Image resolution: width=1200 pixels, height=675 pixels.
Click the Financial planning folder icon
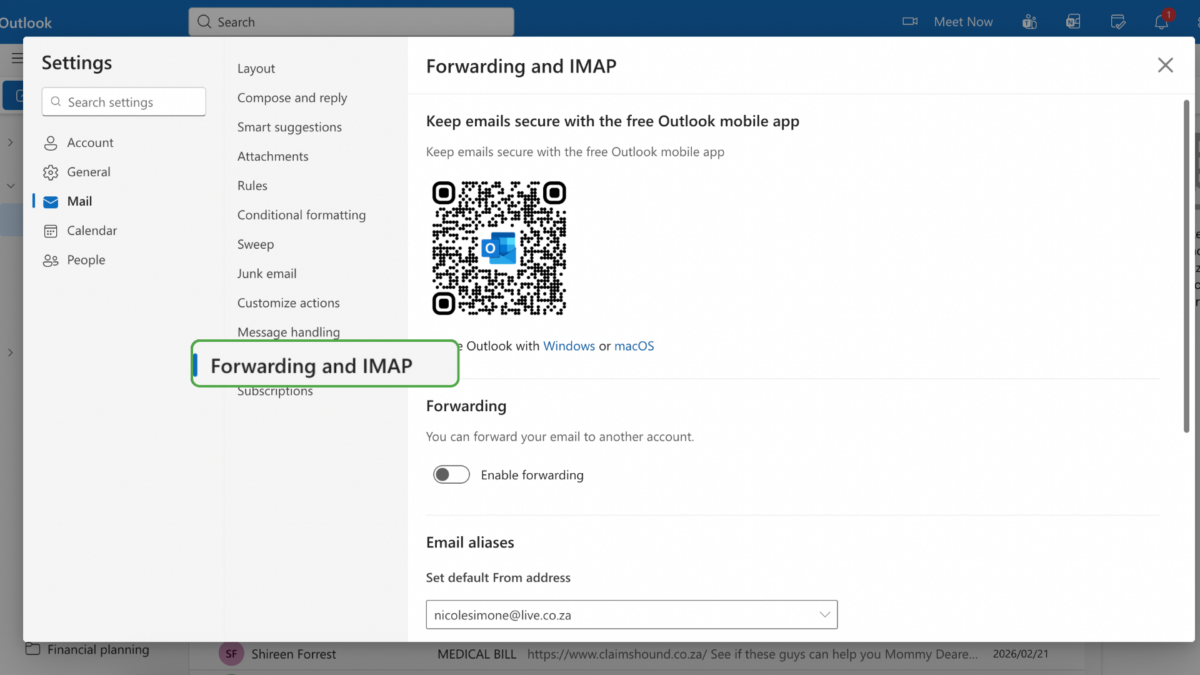(33, 650)
